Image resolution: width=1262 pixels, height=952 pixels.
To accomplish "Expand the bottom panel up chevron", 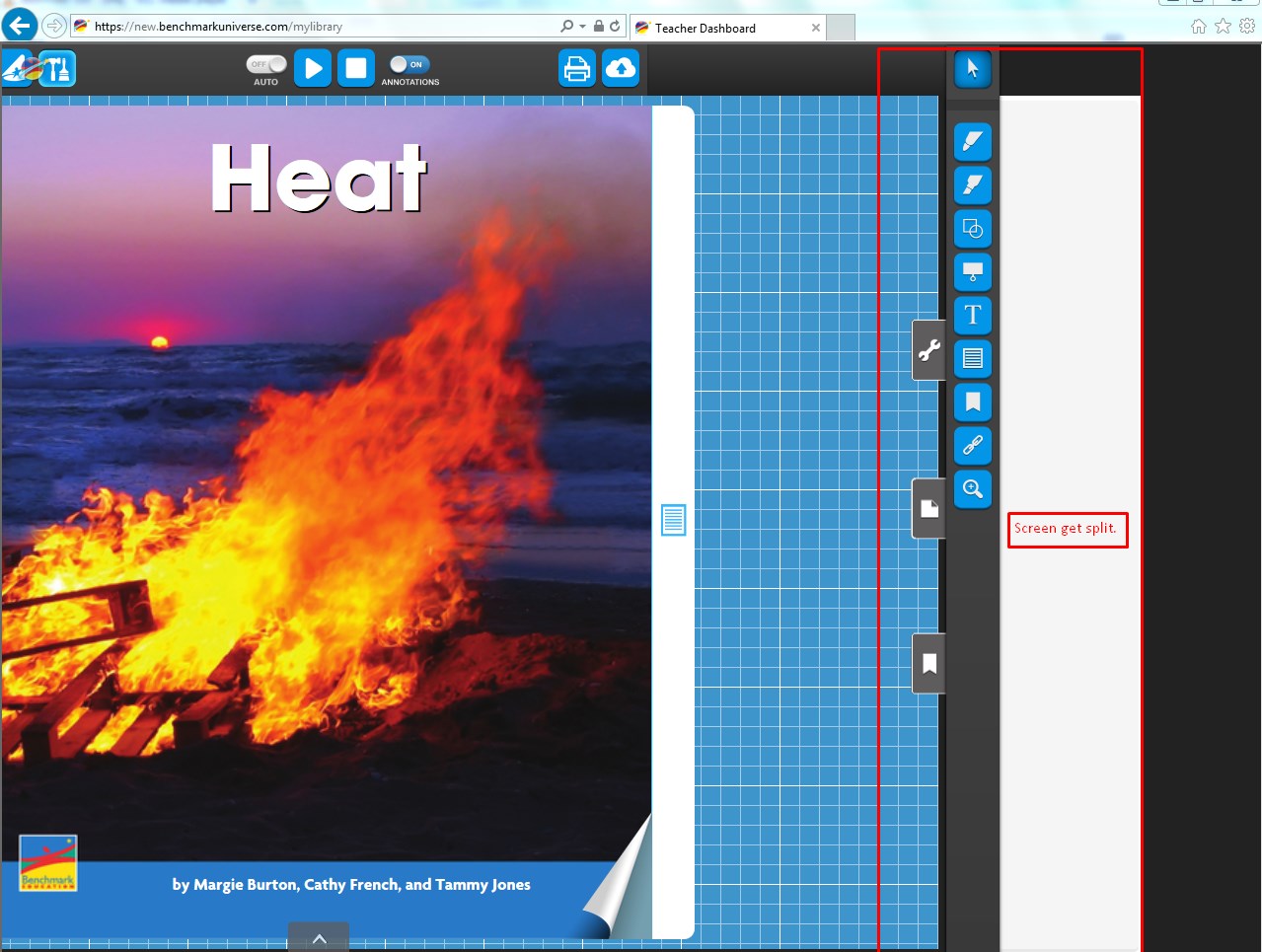I will coord(319,938).
